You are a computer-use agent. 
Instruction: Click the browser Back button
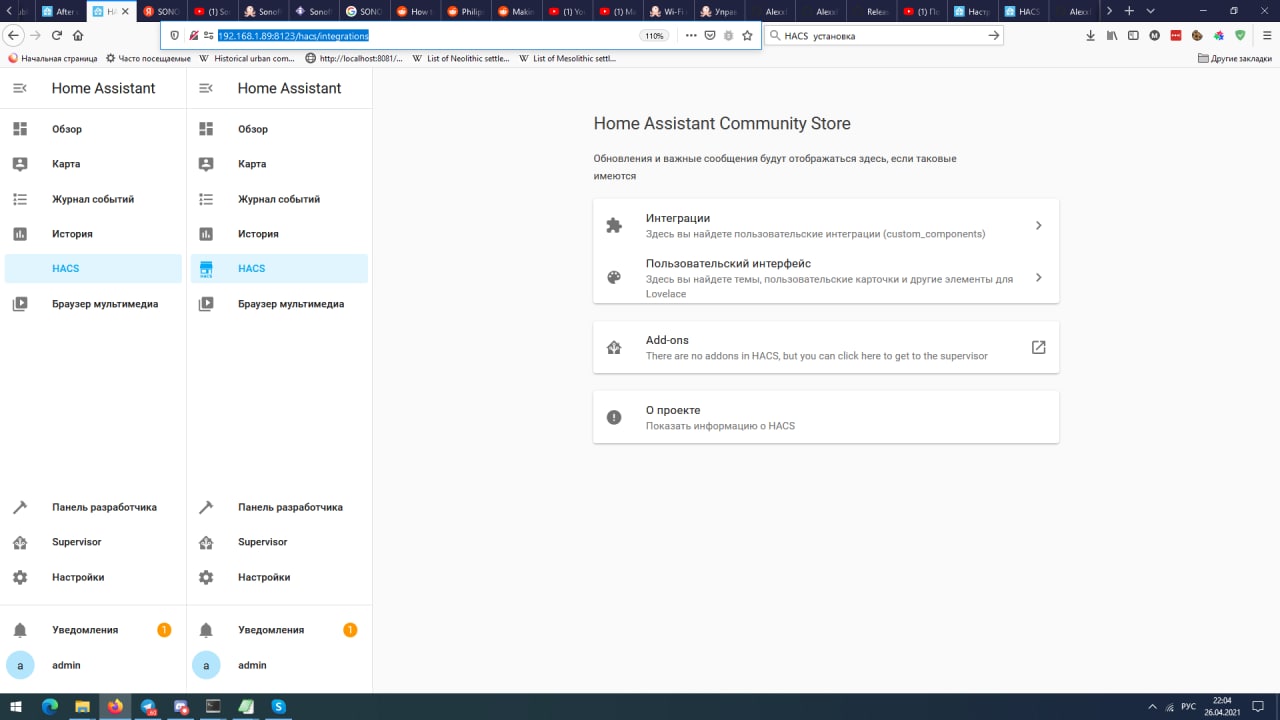(x=13, y=35)
